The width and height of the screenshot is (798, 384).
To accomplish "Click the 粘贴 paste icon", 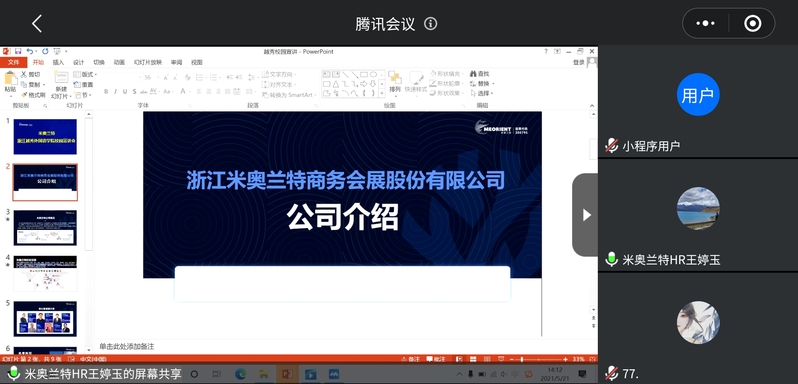I will click(11, 82).
